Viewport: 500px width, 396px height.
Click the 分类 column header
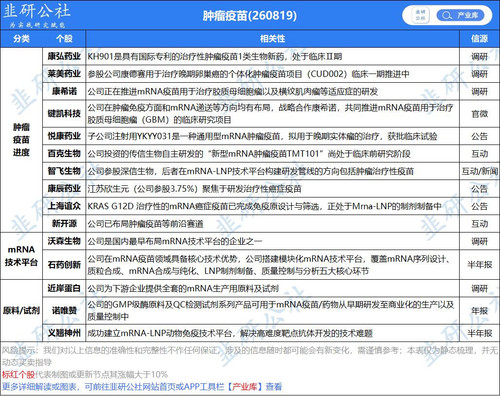pyautogui.click(x=21, y=39)
